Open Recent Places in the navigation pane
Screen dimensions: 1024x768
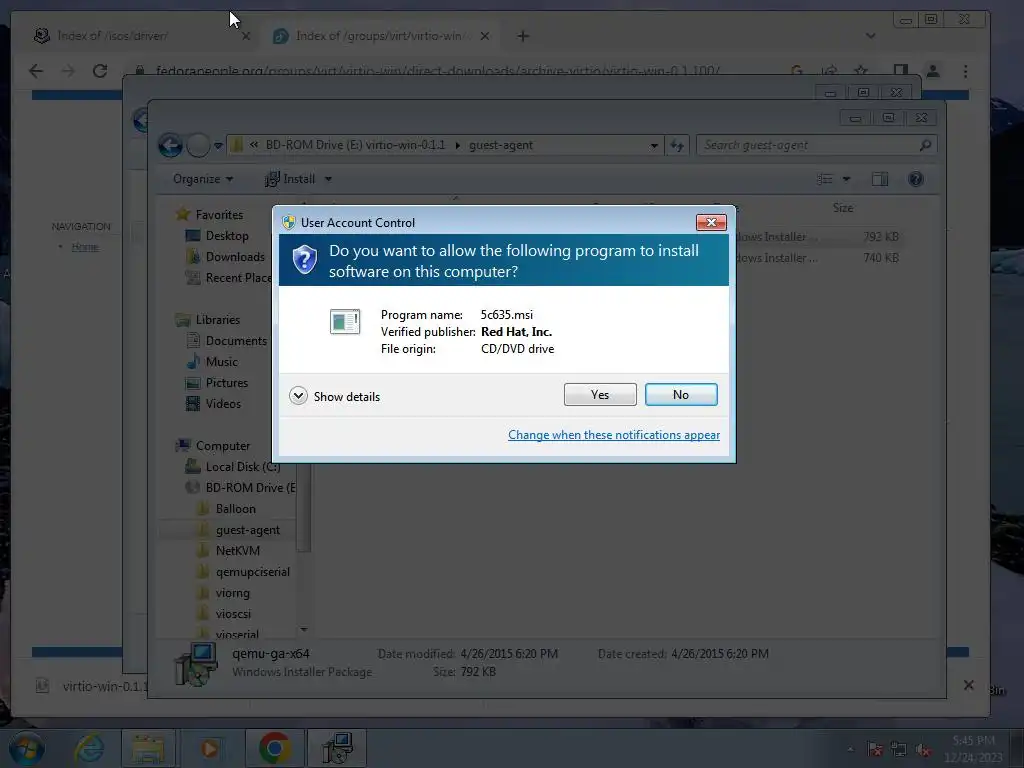point(230,278)
